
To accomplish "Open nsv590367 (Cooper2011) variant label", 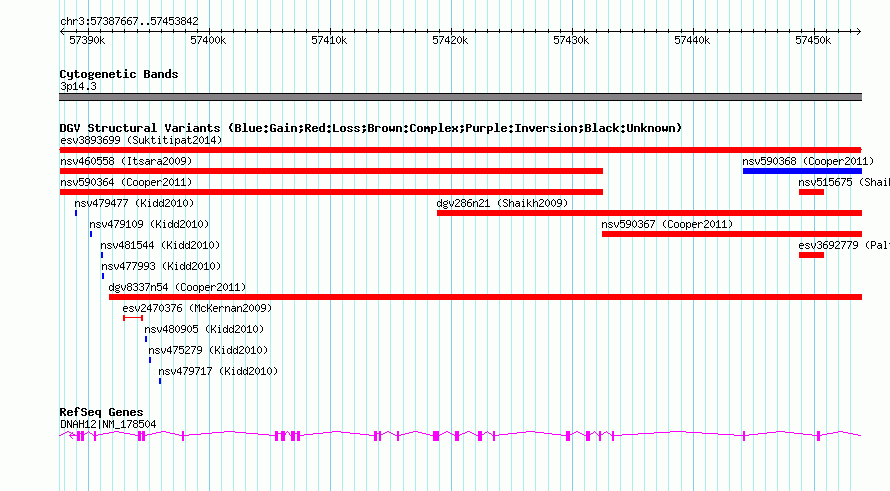I will 667,224.
